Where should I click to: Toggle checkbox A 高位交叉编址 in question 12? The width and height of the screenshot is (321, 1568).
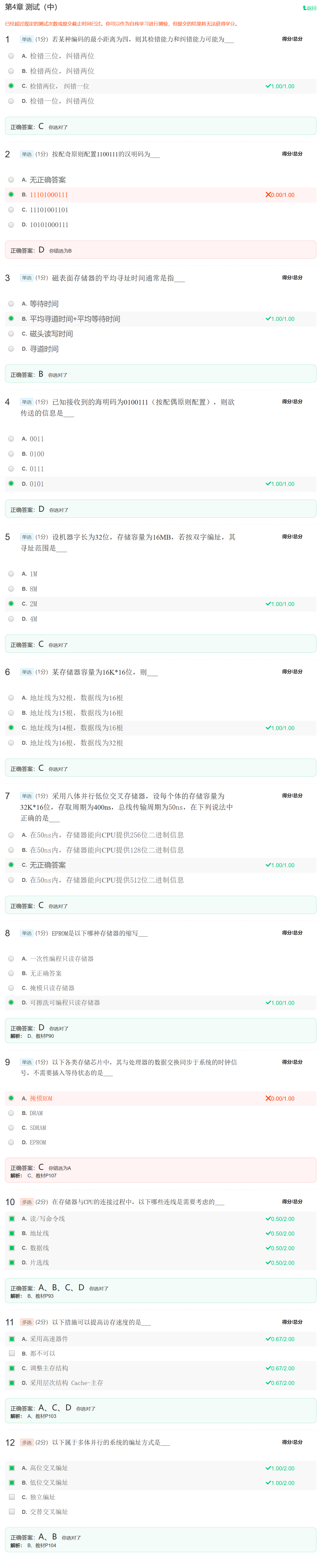11,1468
